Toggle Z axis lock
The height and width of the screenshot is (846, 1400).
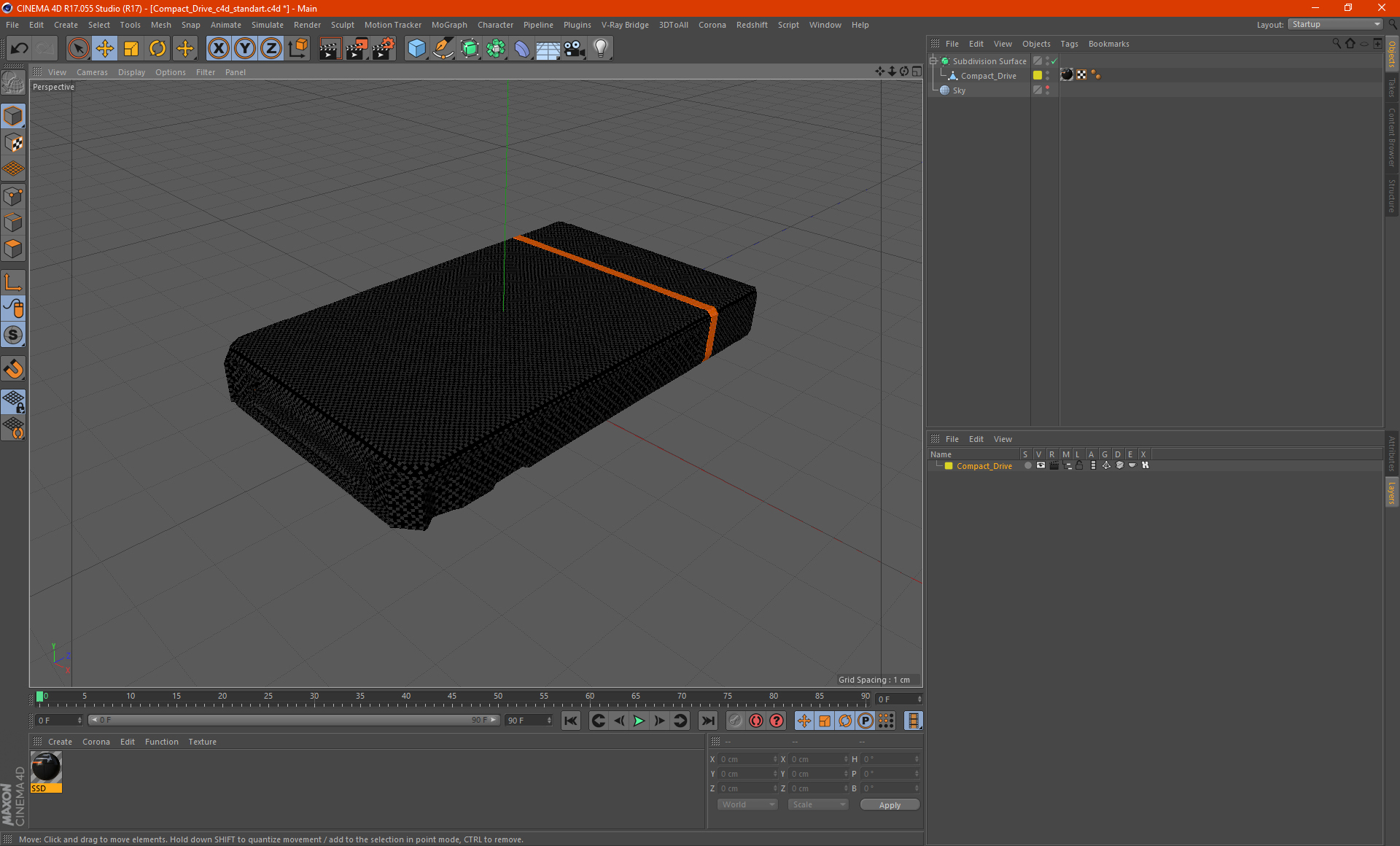[271, 49]
